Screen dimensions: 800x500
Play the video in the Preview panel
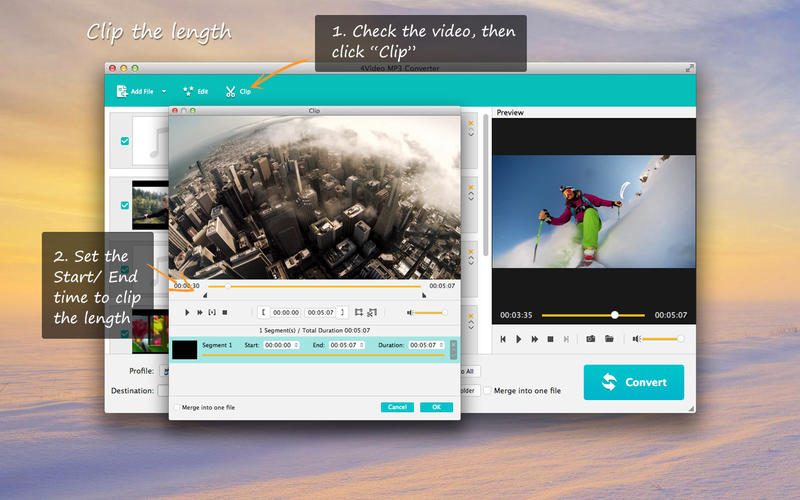(518, 339)
